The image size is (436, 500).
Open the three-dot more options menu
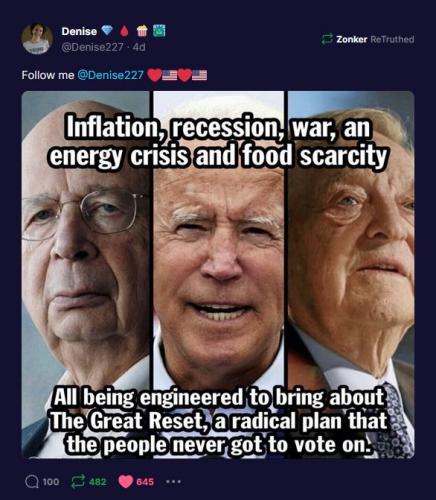point(174,482)
